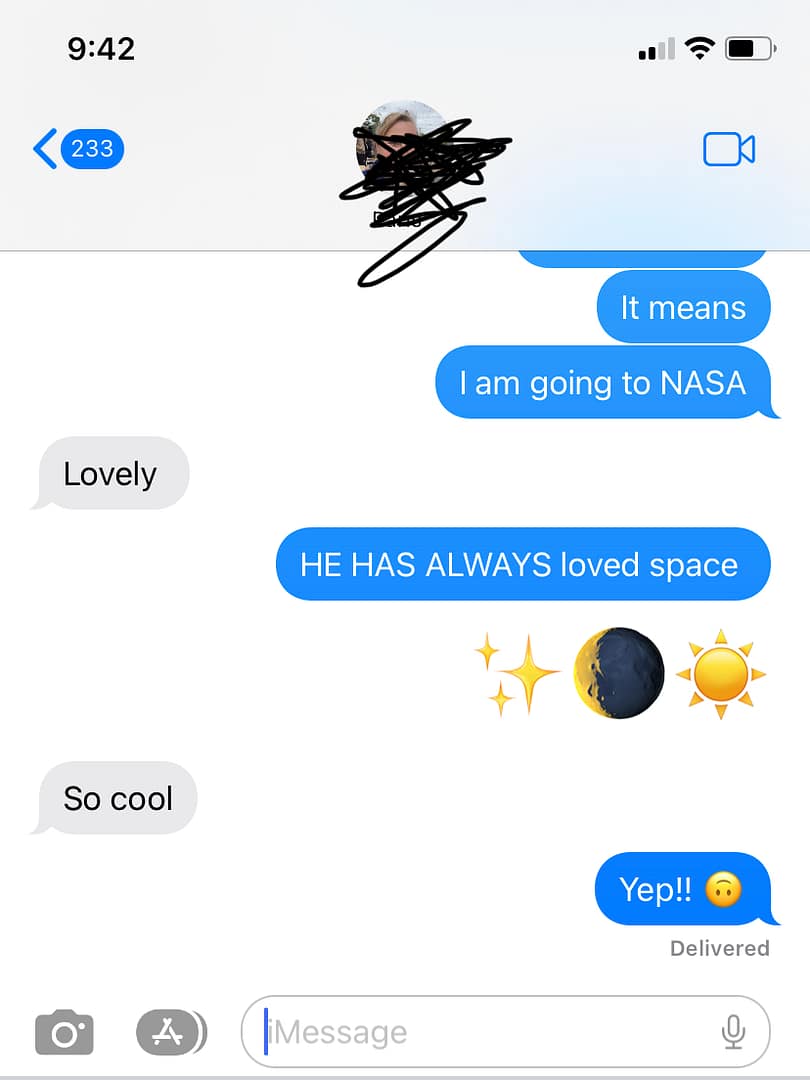810x1080 pixels.
Task: Tap the sun emoji
Action: 720,674
